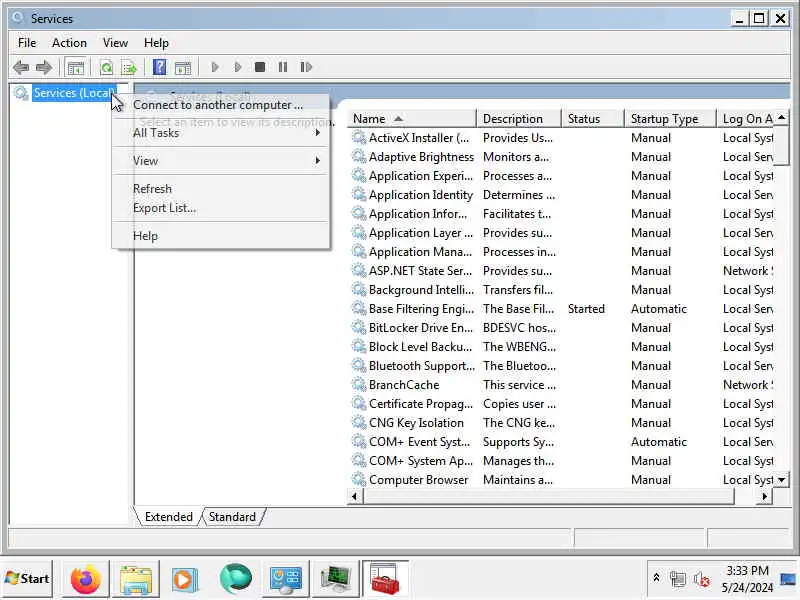Click the horizontal scrollbar left arrow
This screenshot has width=800, height=600.
click(x=355, y=496)
